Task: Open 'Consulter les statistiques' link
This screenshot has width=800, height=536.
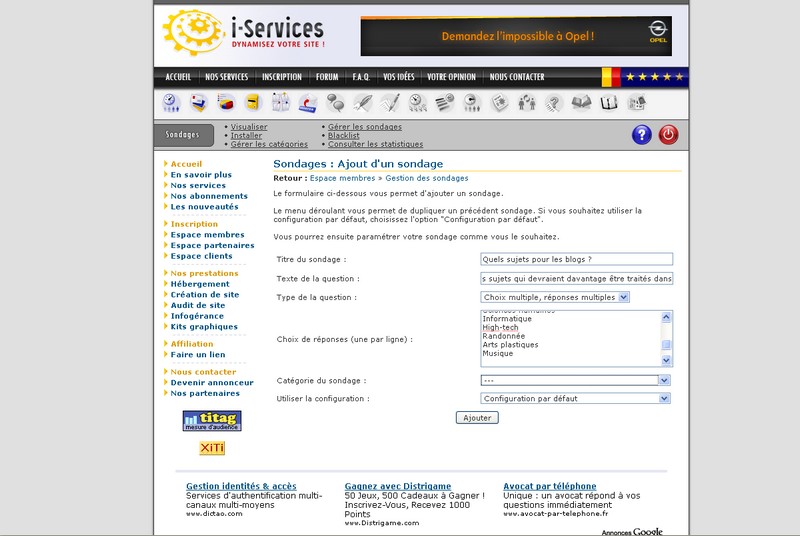Action: pos(376,144)
